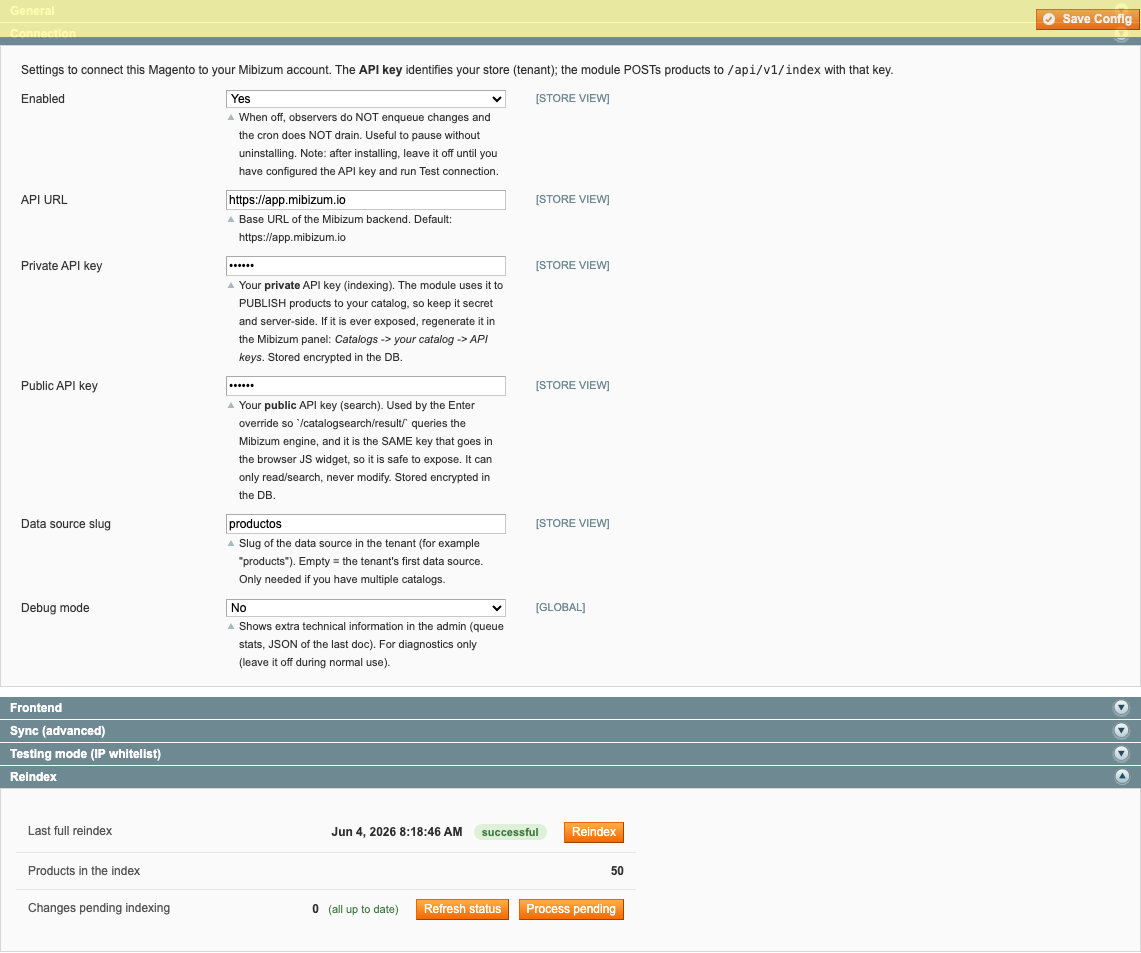Click the API URL field label
The width and height of the screenshot is (1141, 953).
[x=44, y=200]
